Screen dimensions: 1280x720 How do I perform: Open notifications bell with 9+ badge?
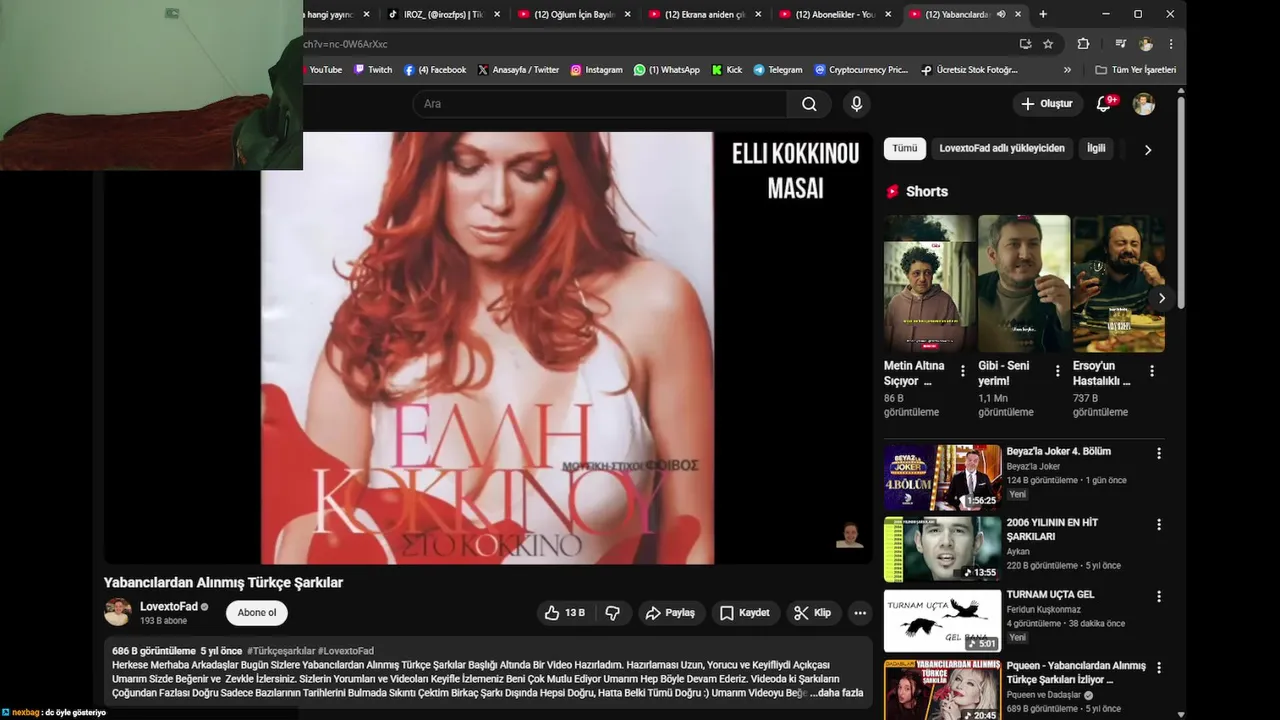(x=1105, y=104)
